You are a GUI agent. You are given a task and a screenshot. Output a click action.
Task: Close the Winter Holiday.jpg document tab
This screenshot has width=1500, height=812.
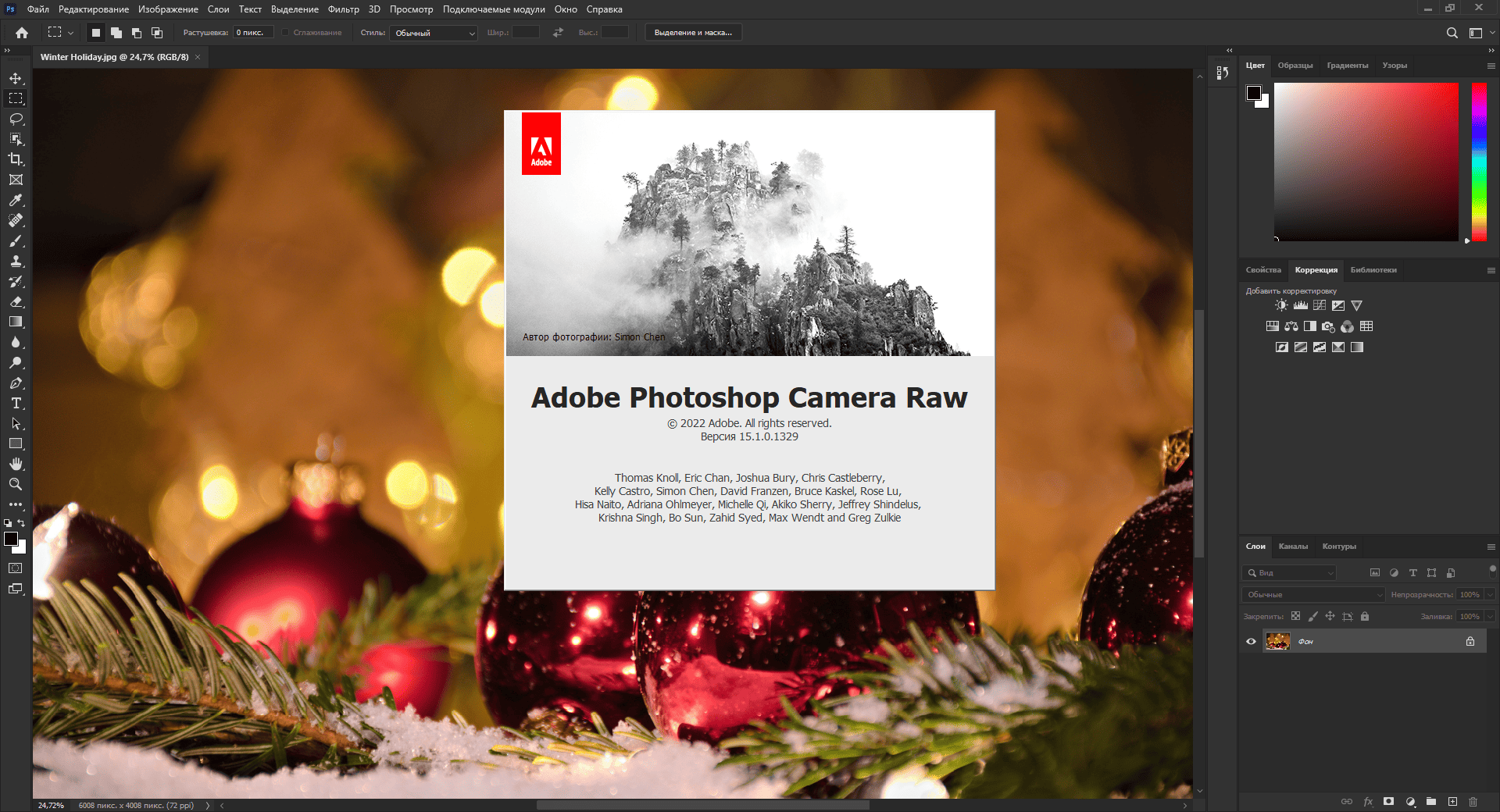198,57
